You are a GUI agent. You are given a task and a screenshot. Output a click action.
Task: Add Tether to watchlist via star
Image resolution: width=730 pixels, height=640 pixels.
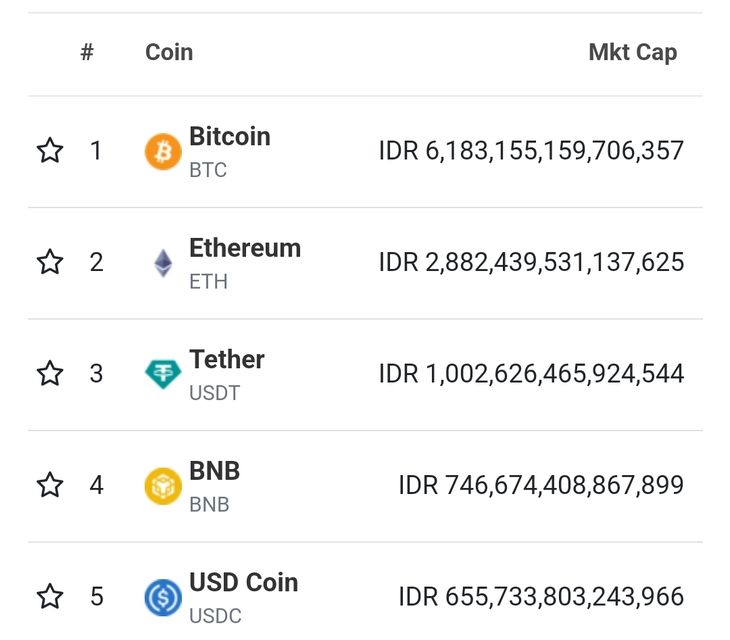(50, 374)
